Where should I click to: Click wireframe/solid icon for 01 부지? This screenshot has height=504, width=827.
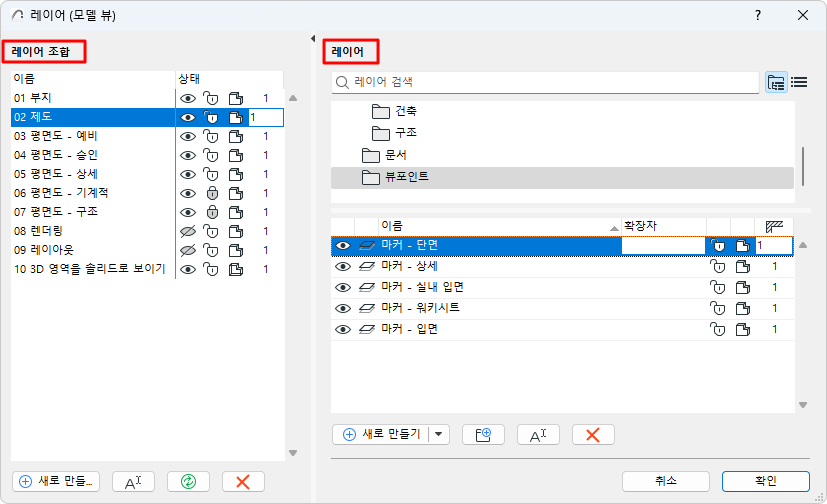click(x=236, y=98)
